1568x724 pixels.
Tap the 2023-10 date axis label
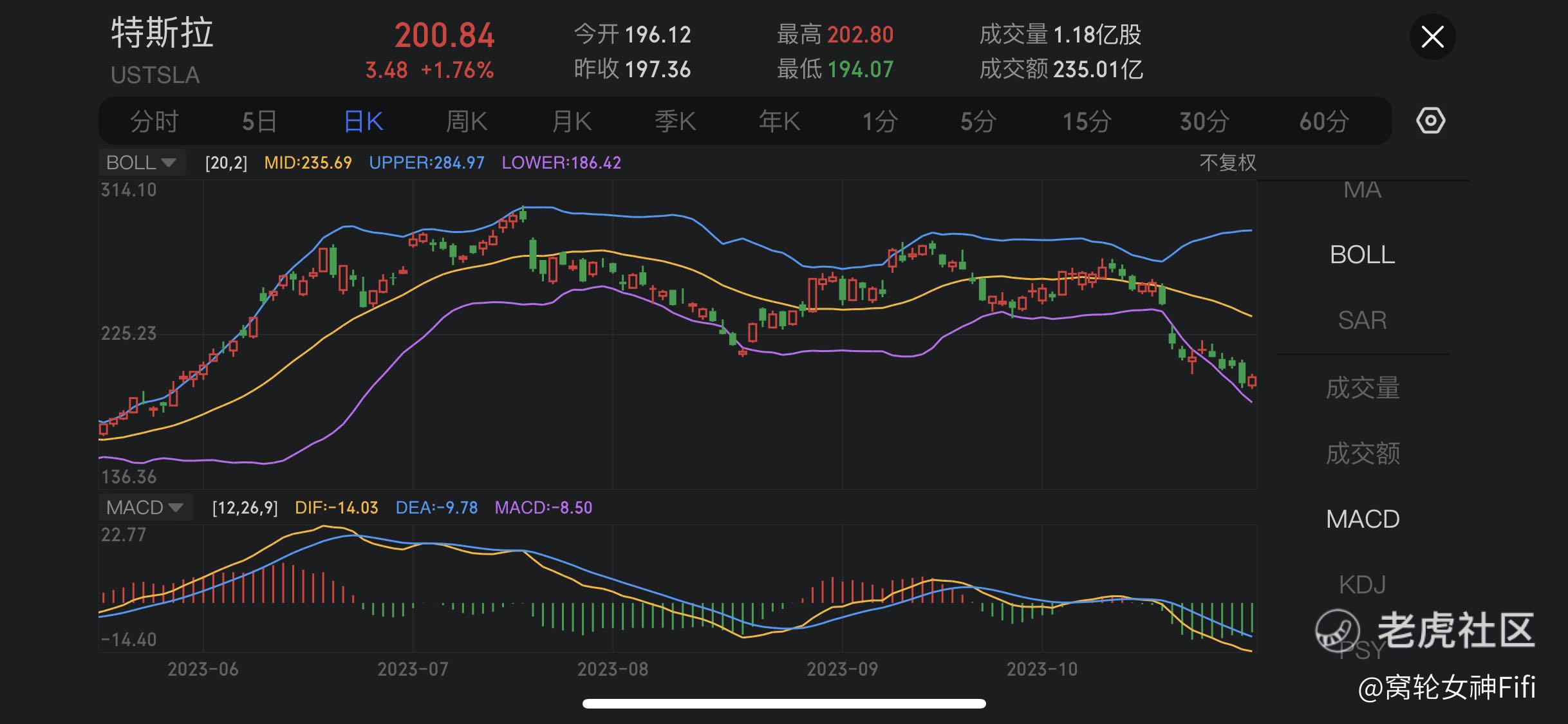click(x=1042, y=669)
